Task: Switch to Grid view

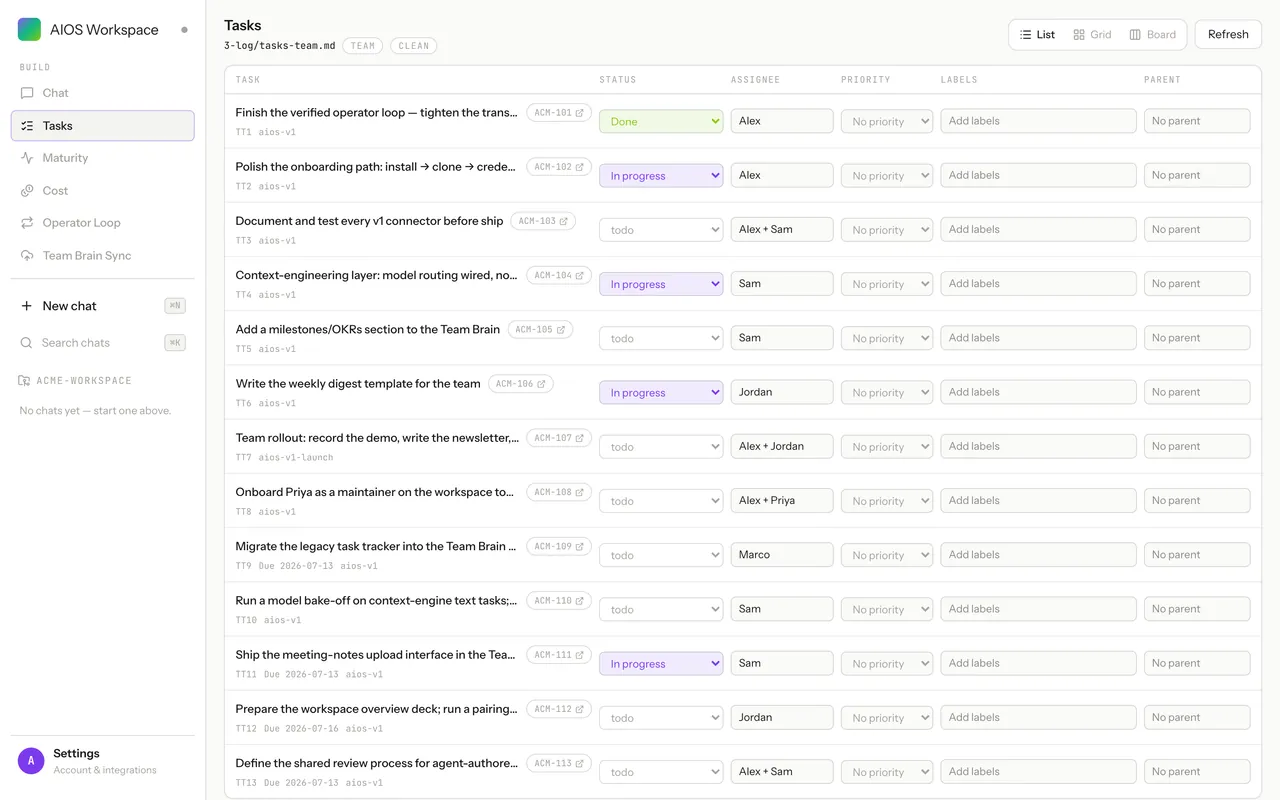Action: click(x=1092, y=34)
